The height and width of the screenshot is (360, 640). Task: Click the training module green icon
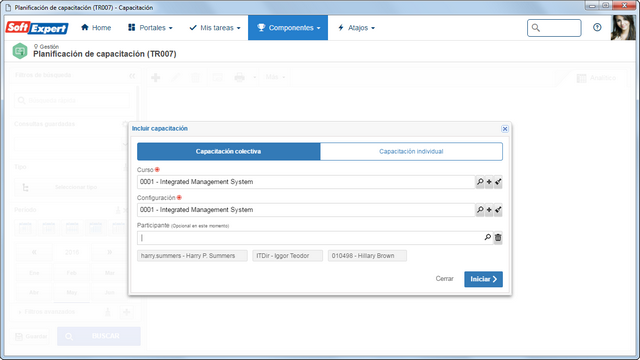click(x=20, y=51)
